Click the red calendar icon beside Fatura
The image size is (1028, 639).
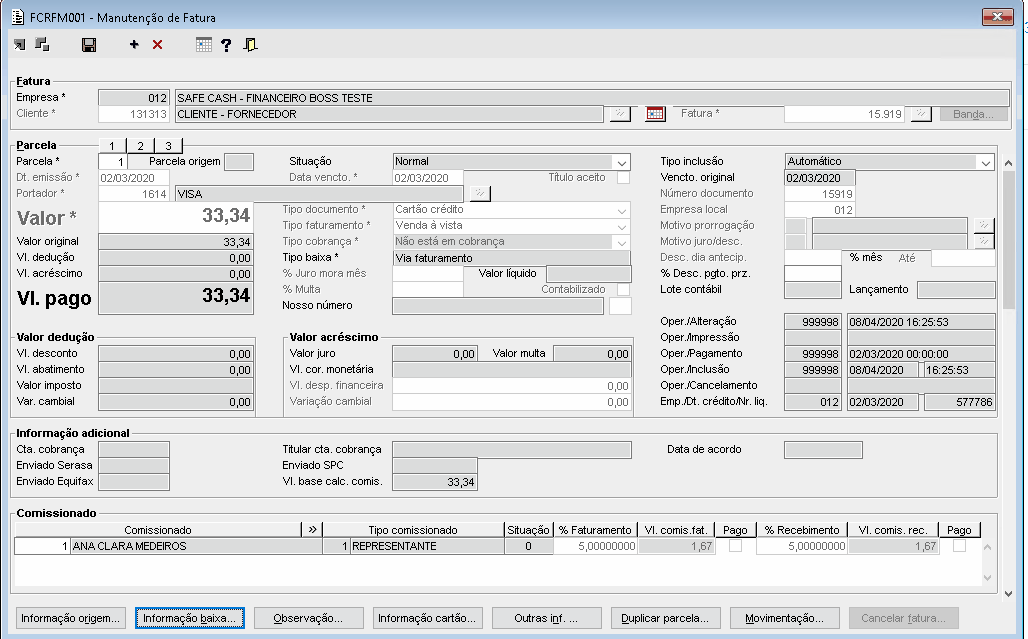tap(655, 114)
